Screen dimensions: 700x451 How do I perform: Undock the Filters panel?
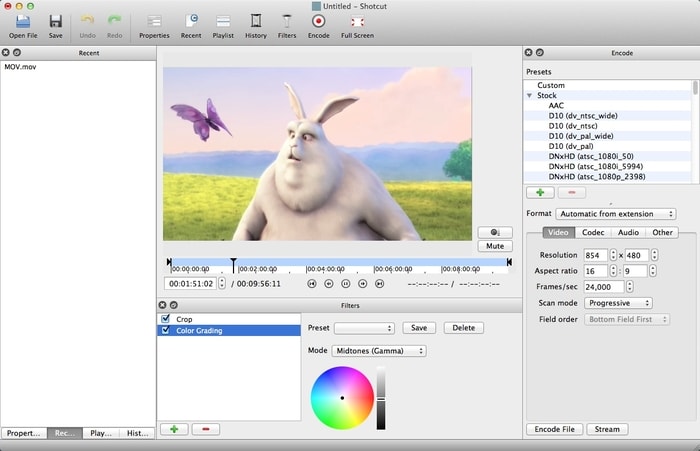click(x=174, y=305)
